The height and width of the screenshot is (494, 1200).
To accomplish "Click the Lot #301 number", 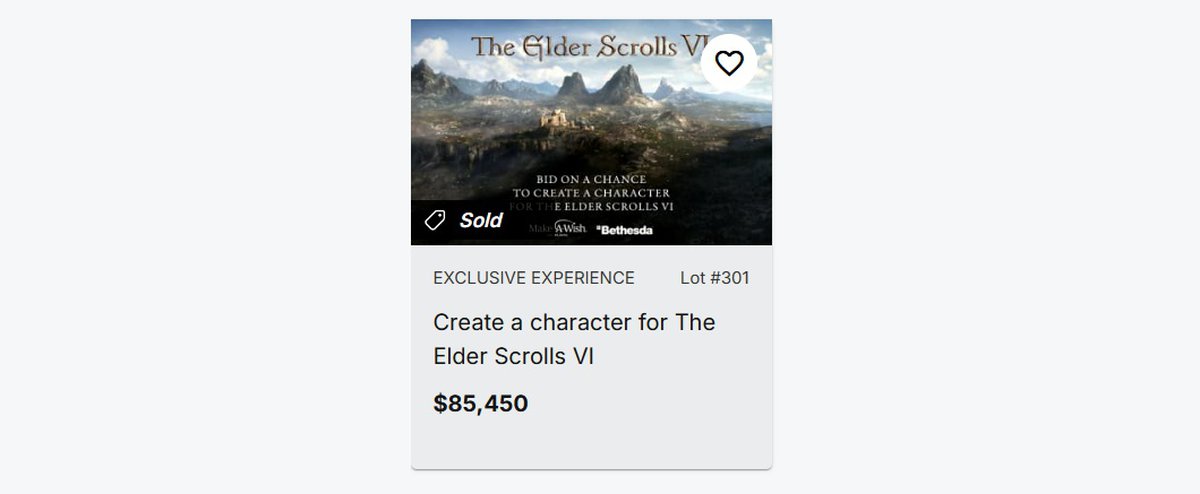I will (714, 278).
